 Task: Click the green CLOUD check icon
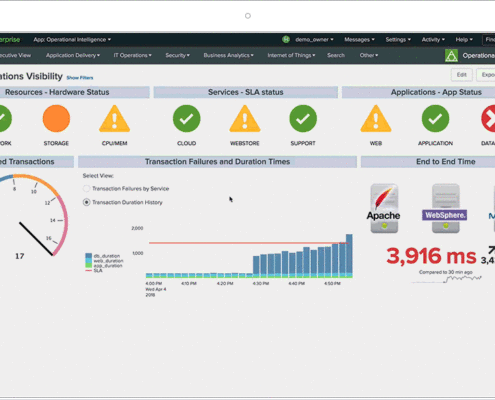click(187, 119)
